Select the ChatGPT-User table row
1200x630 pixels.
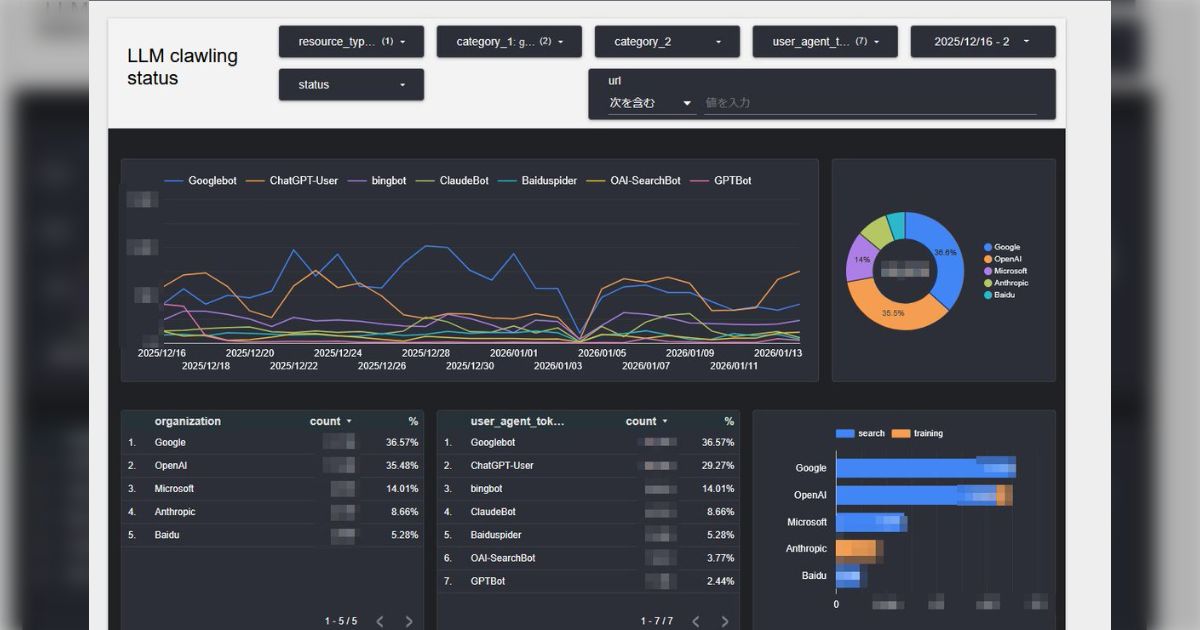pos(588,466)
